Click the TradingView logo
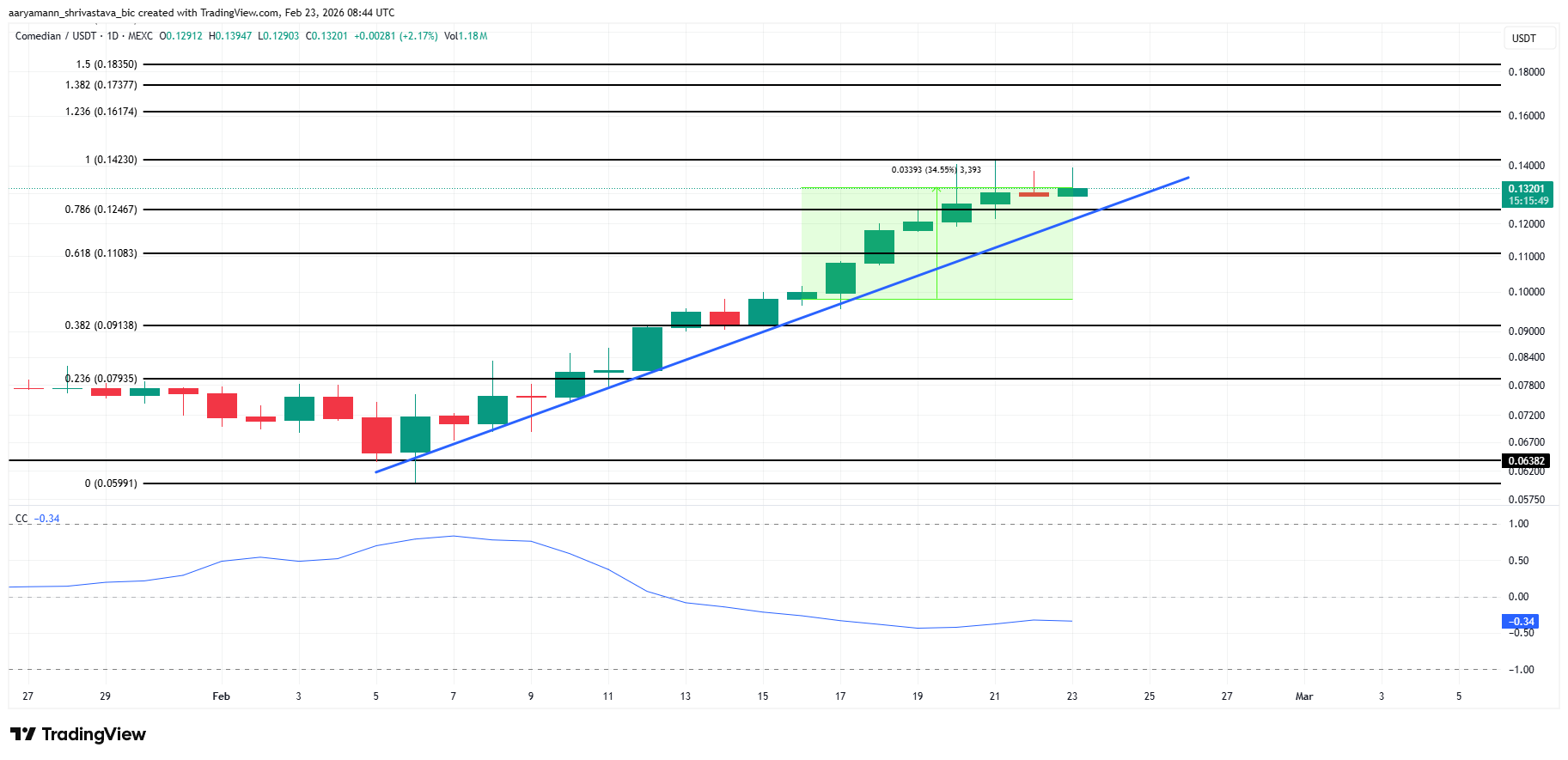This screenshot has width=1568, height=760. 78,734
